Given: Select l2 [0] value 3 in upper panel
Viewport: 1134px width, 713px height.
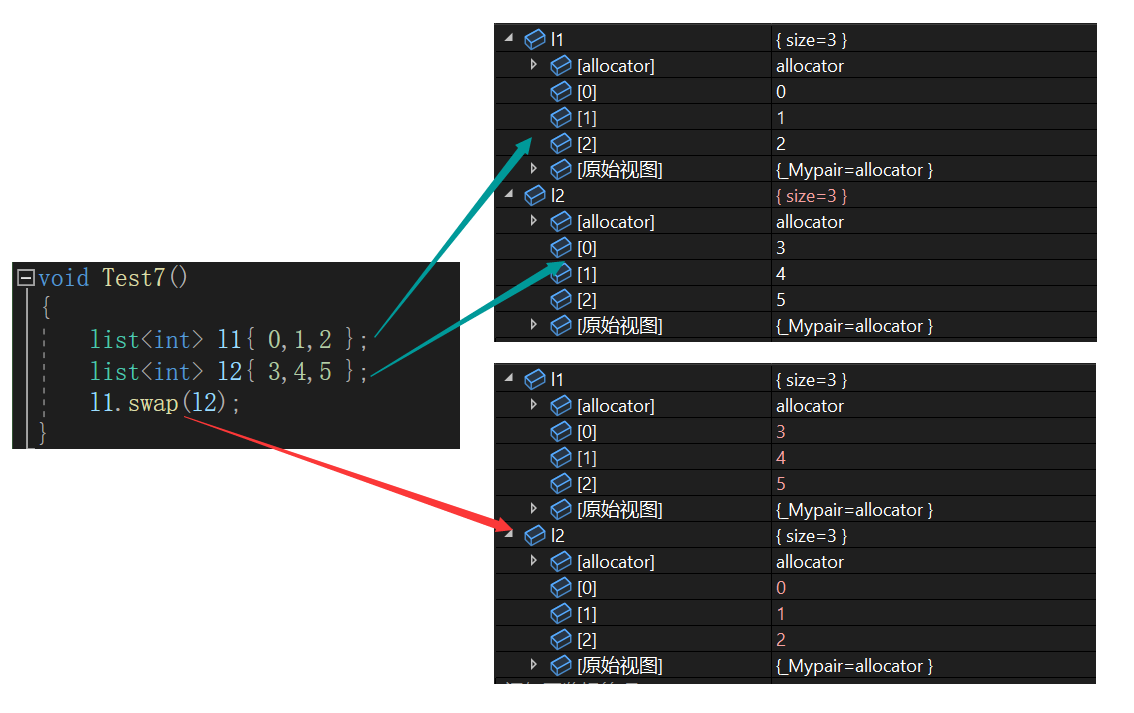Looking at the screenshot, I should click(x=780, y=248).
